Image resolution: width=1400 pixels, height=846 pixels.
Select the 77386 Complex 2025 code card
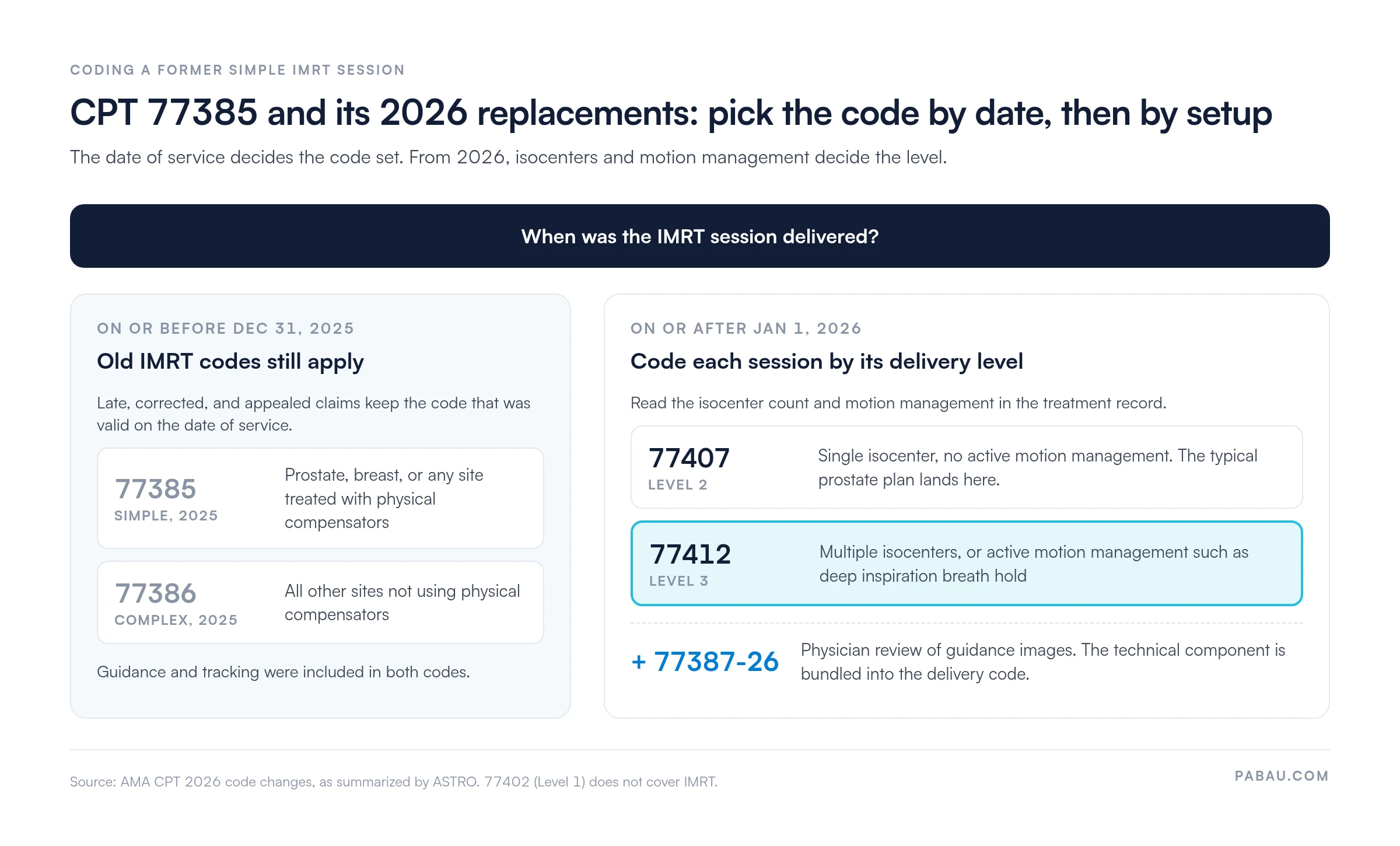pos(320,602)
